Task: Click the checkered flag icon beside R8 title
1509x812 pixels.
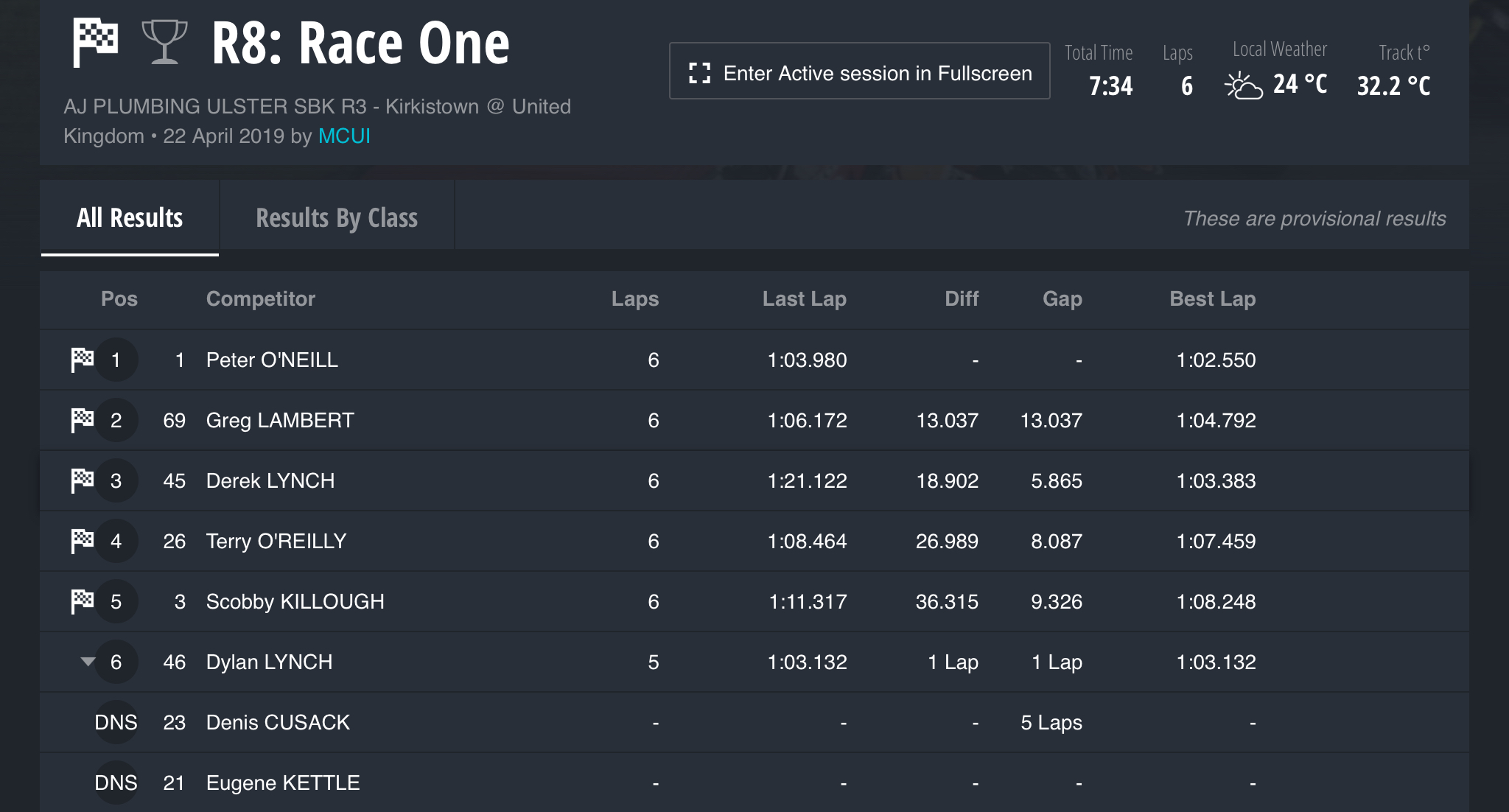Action: click(95, 43)
